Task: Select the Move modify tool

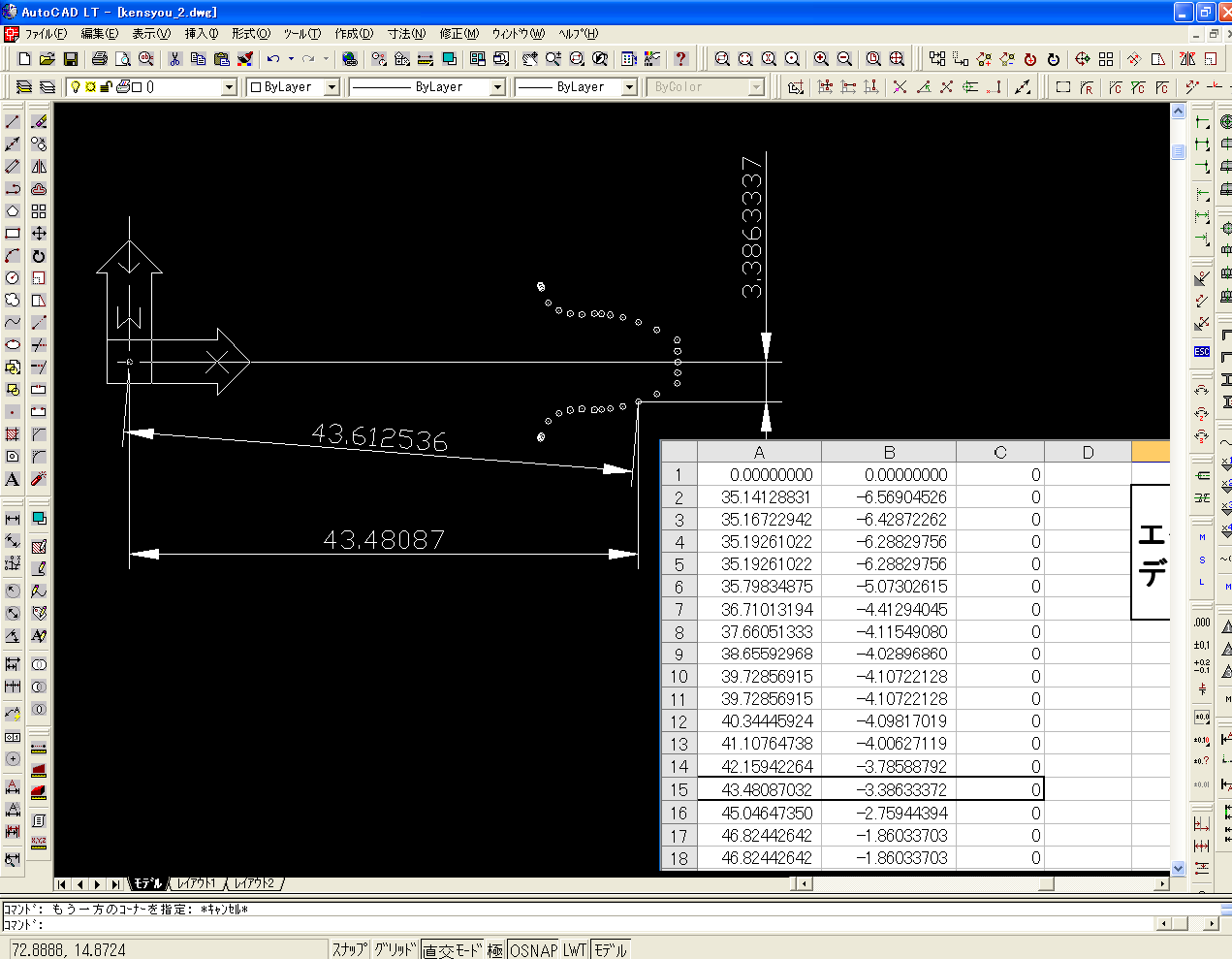Action: (x=39, y=234)
